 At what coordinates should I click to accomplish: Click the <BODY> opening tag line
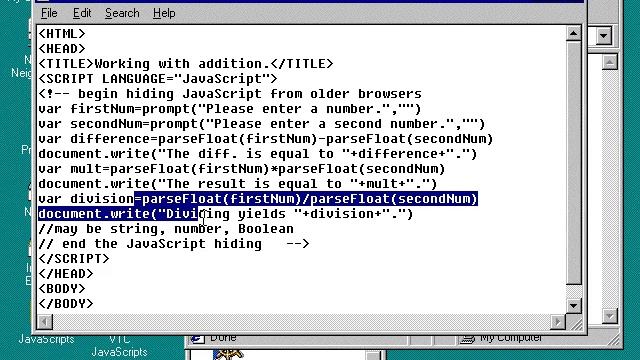(x=62, y=289)
